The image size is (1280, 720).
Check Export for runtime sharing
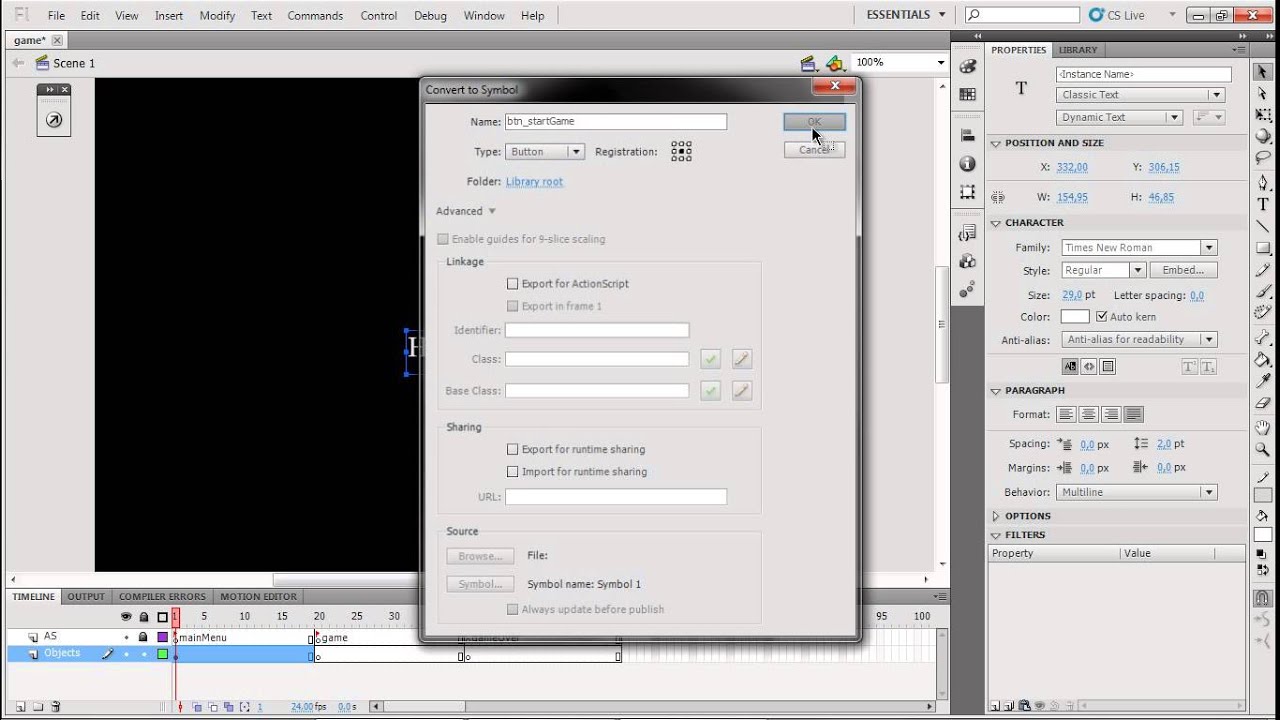[513, 450]
